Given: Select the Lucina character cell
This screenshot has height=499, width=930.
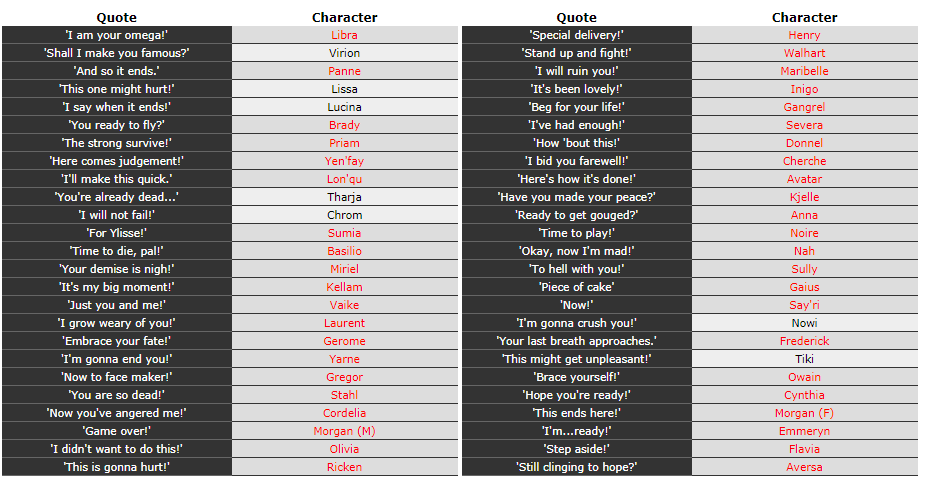Looking at the screenshot, I should click(345, 107).
